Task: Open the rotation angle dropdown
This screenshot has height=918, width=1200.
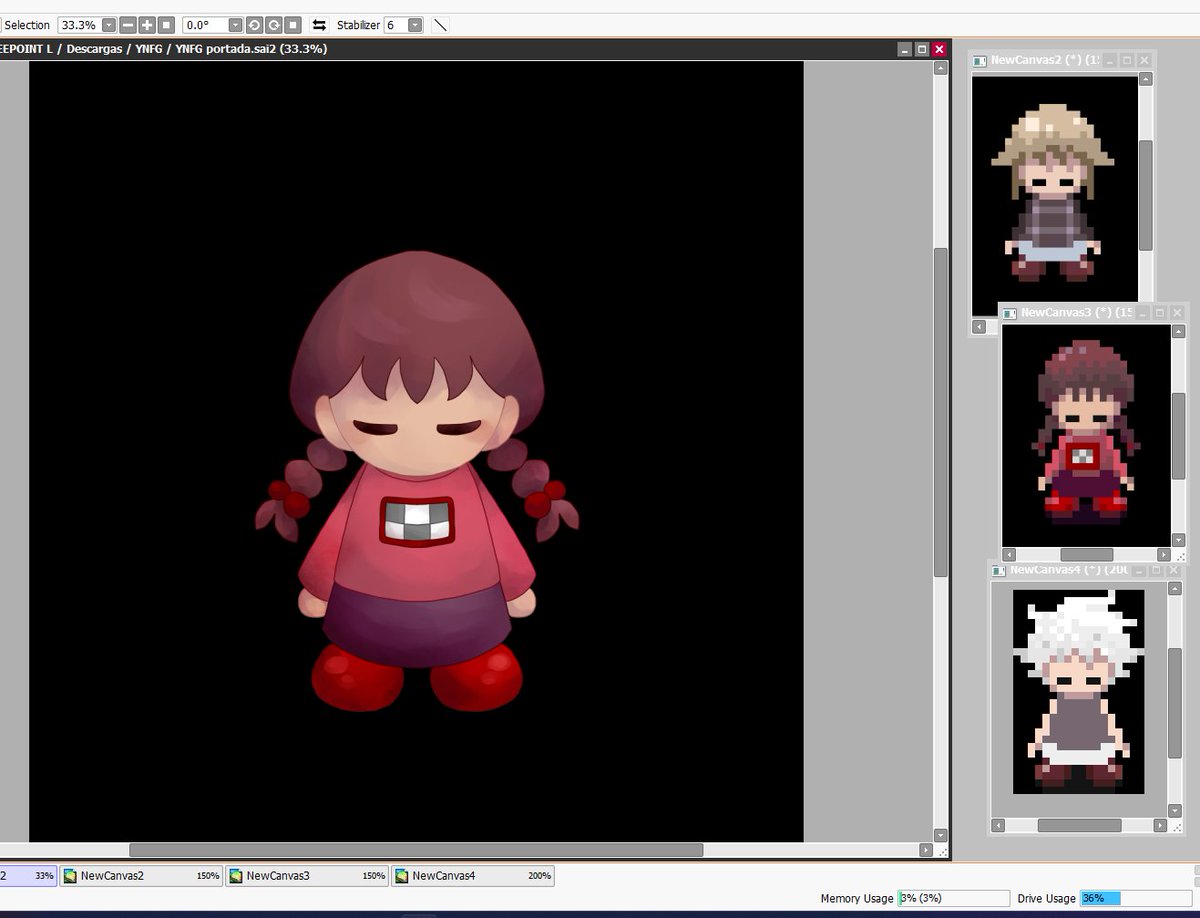Action: (x=235, y=25)
